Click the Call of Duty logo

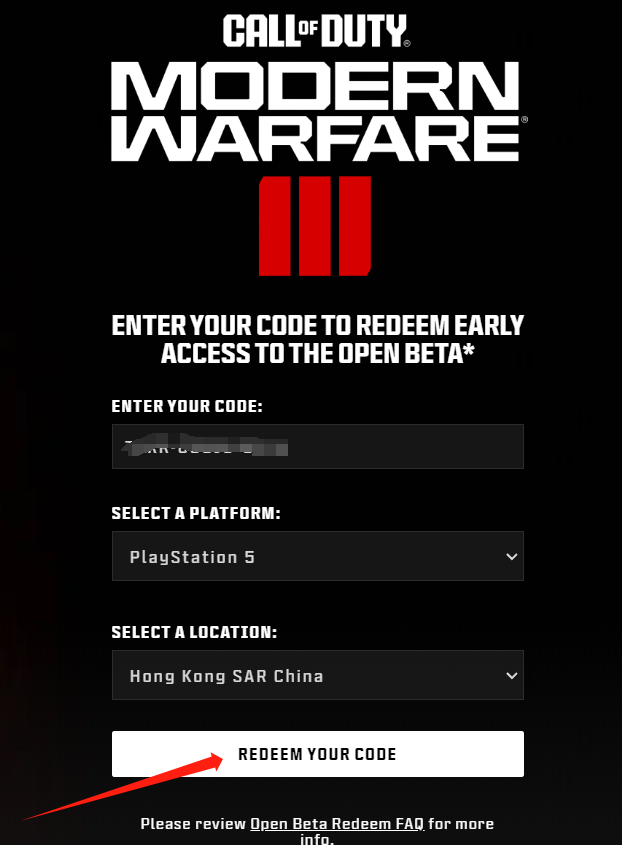(x=316, y=31)
